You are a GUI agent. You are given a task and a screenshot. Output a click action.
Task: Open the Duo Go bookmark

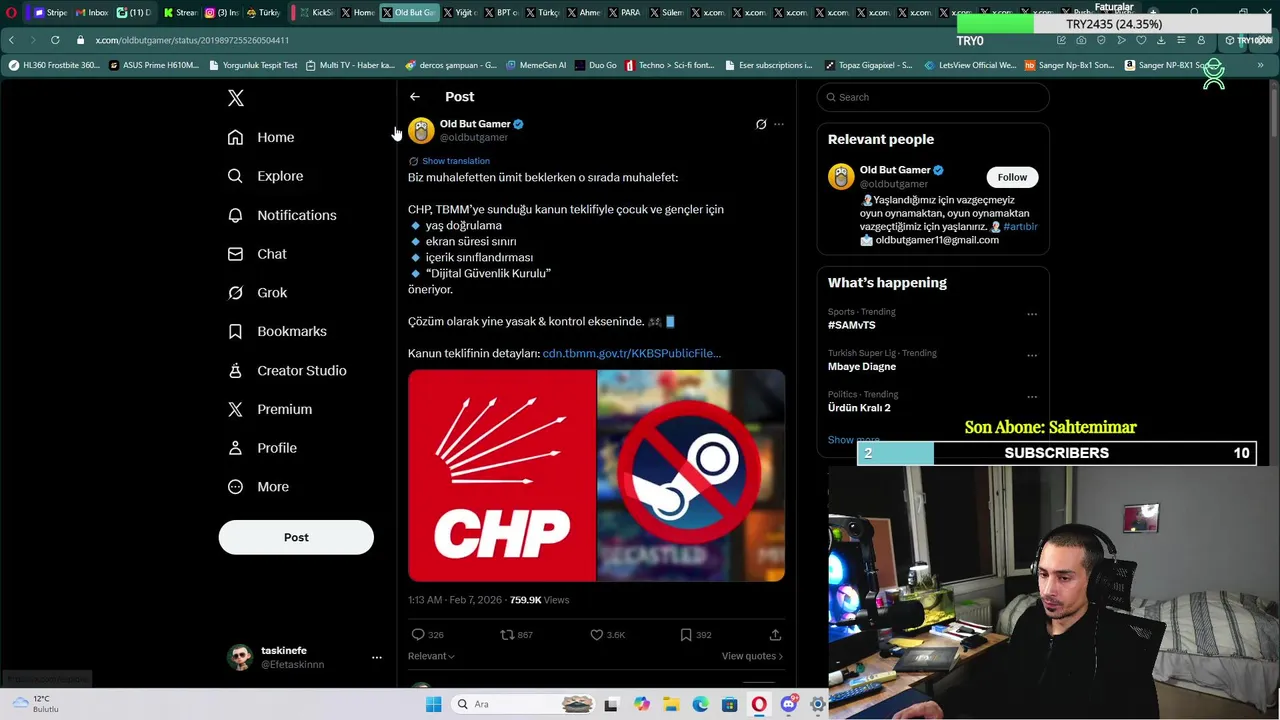[596, 65]
